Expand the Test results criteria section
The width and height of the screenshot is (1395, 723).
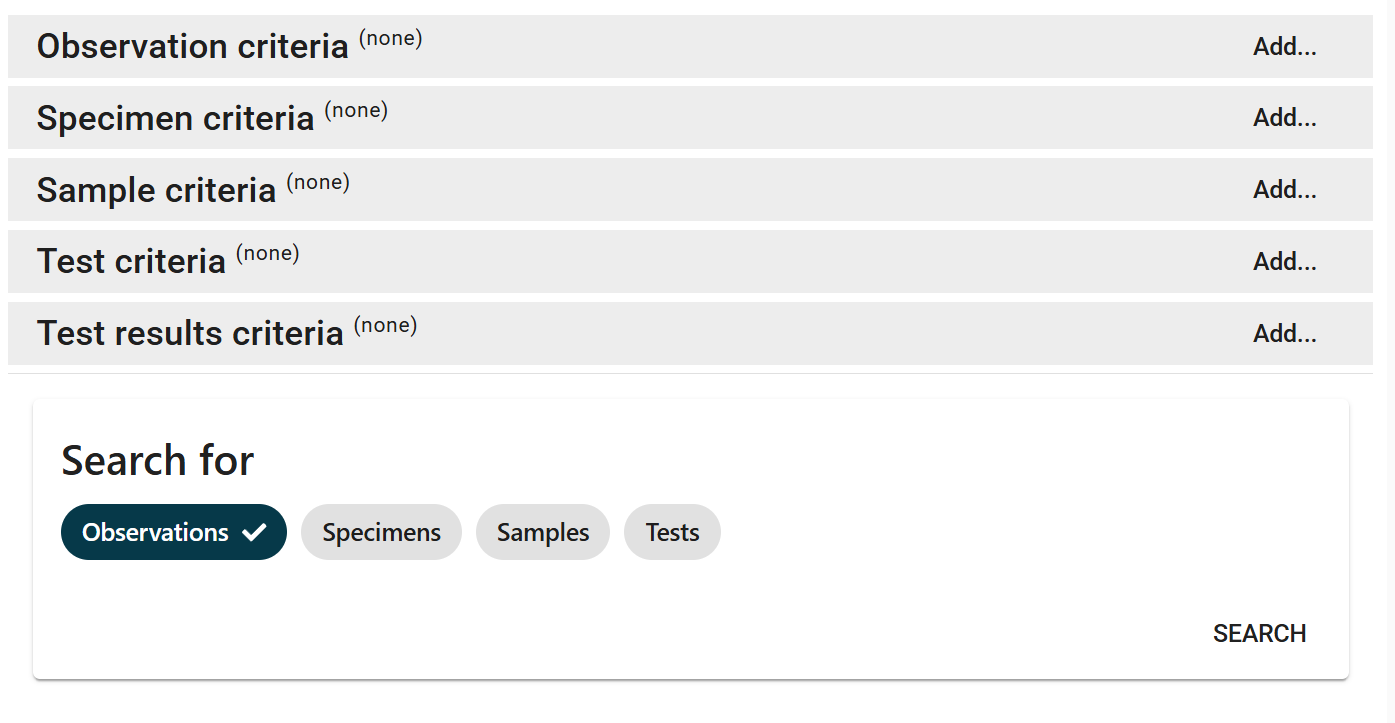pos(190,333)
